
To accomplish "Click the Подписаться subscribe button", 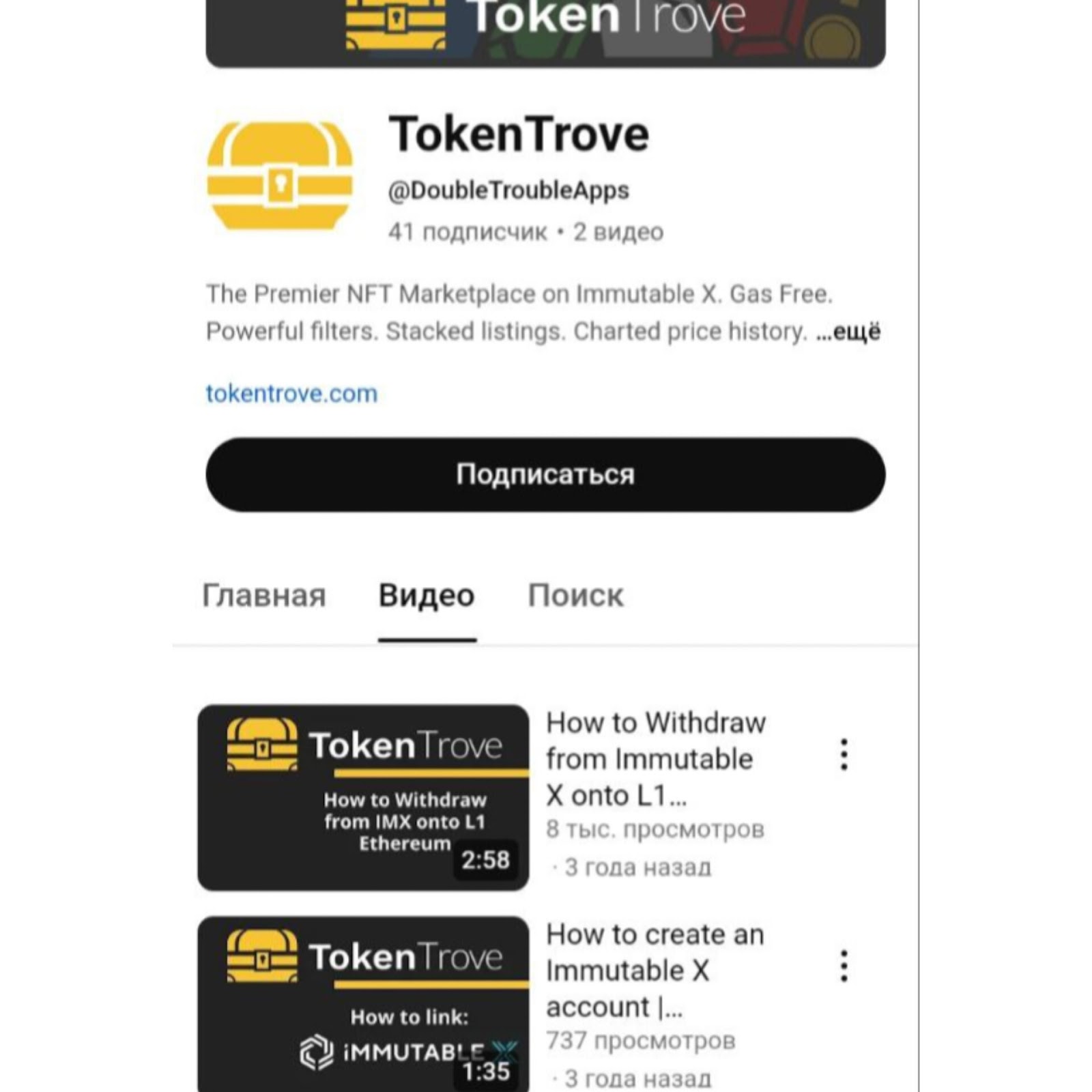I will pyautogui.click(x=545, y=474).
